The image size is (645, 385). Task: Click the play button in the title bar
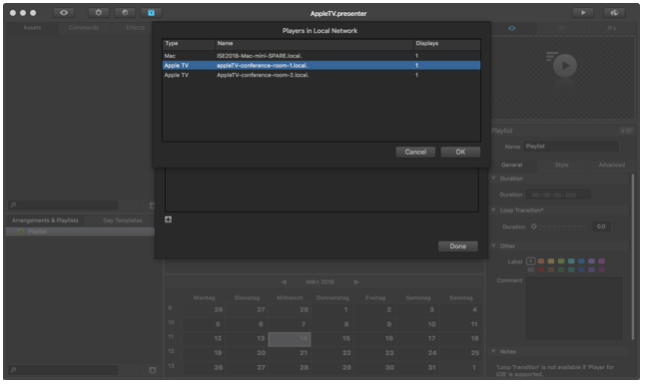pyautogui.click(x=583, y=13)
